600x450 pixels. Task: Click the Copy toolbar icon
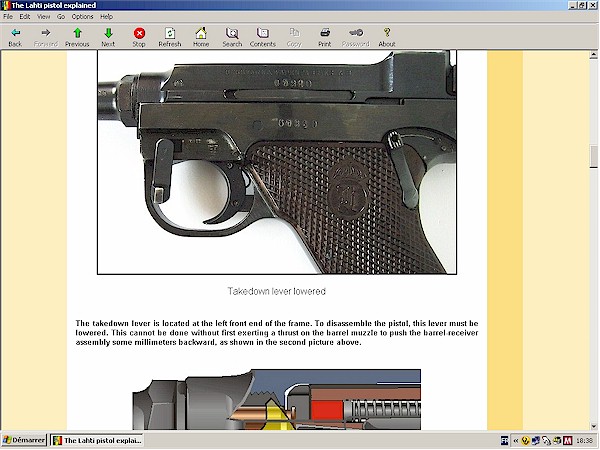coord(294,37)
